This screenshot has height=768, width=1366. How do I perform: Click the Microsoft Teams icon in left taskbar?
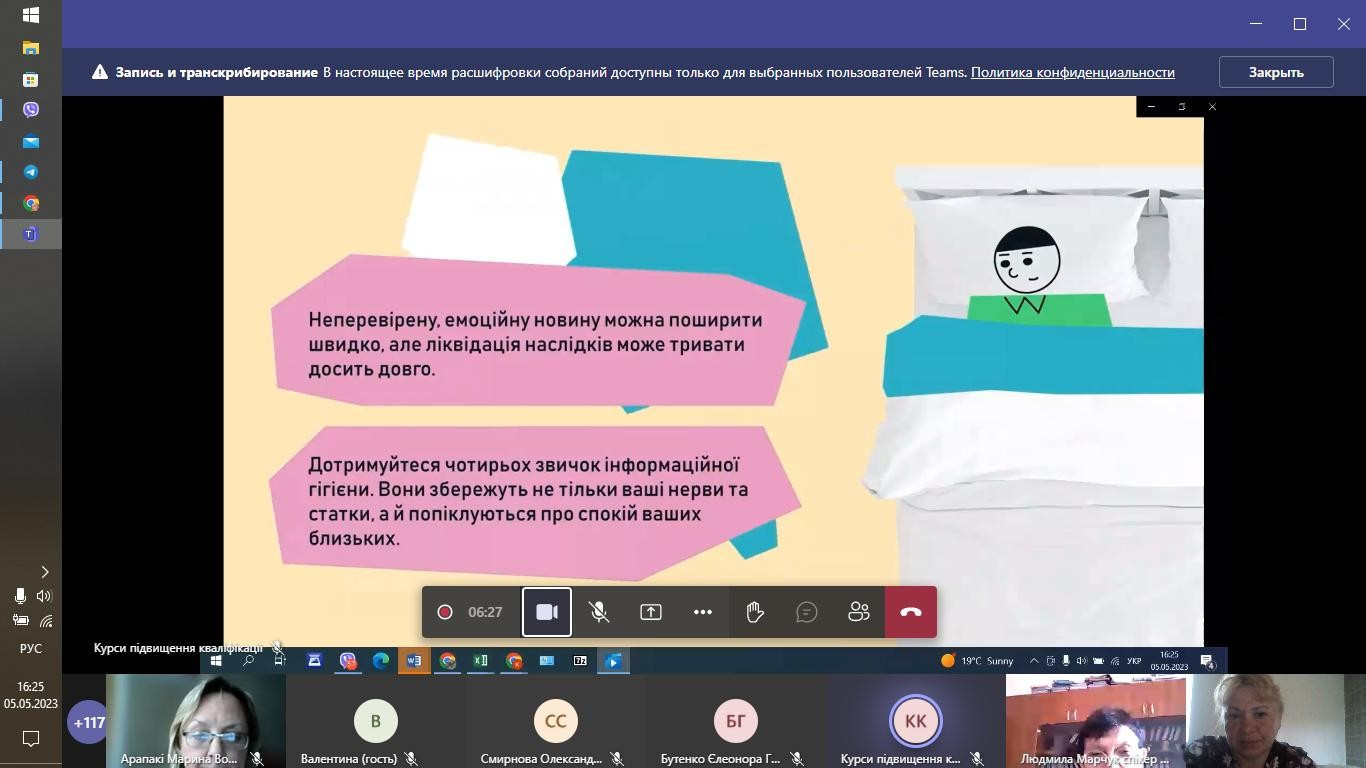31,234
